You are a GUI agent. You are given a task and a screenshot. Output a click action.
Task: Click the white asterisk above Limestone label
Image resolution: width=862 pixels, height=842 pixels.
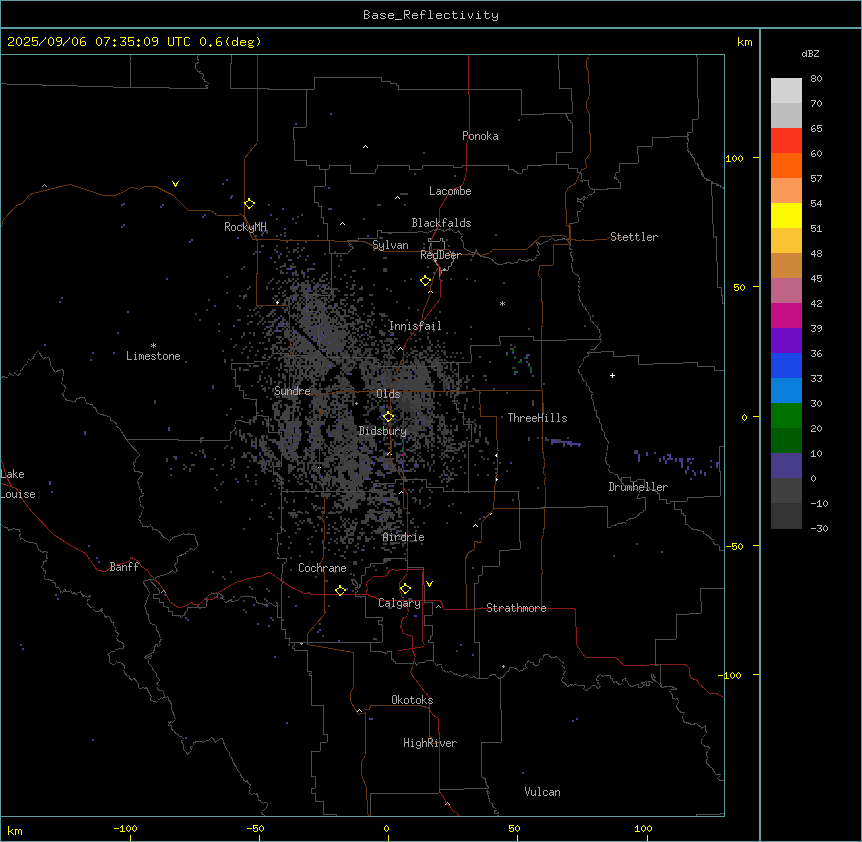pos(153,346)
